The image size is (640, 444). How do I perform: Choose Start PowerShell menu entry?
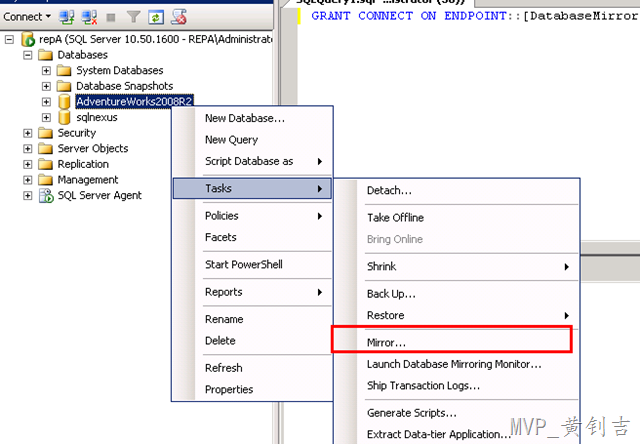pos(252,265)
